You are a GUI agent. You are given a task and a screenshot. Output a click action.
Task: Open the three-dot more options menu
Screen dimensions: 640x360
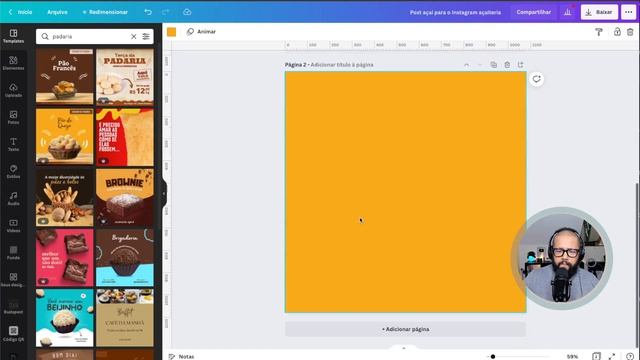pyautogui.click(x=629, y=12)
